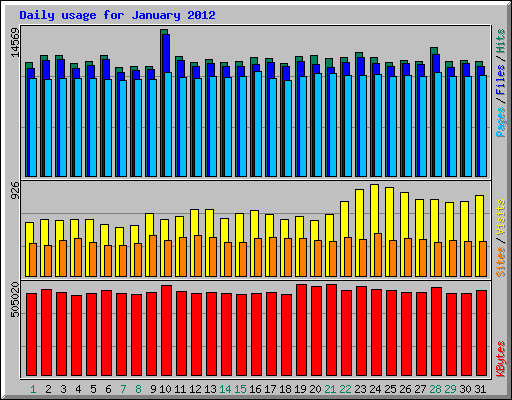Click day label 24 on the x-axis
The image size is (512, 400).
[x=375, y=389]
